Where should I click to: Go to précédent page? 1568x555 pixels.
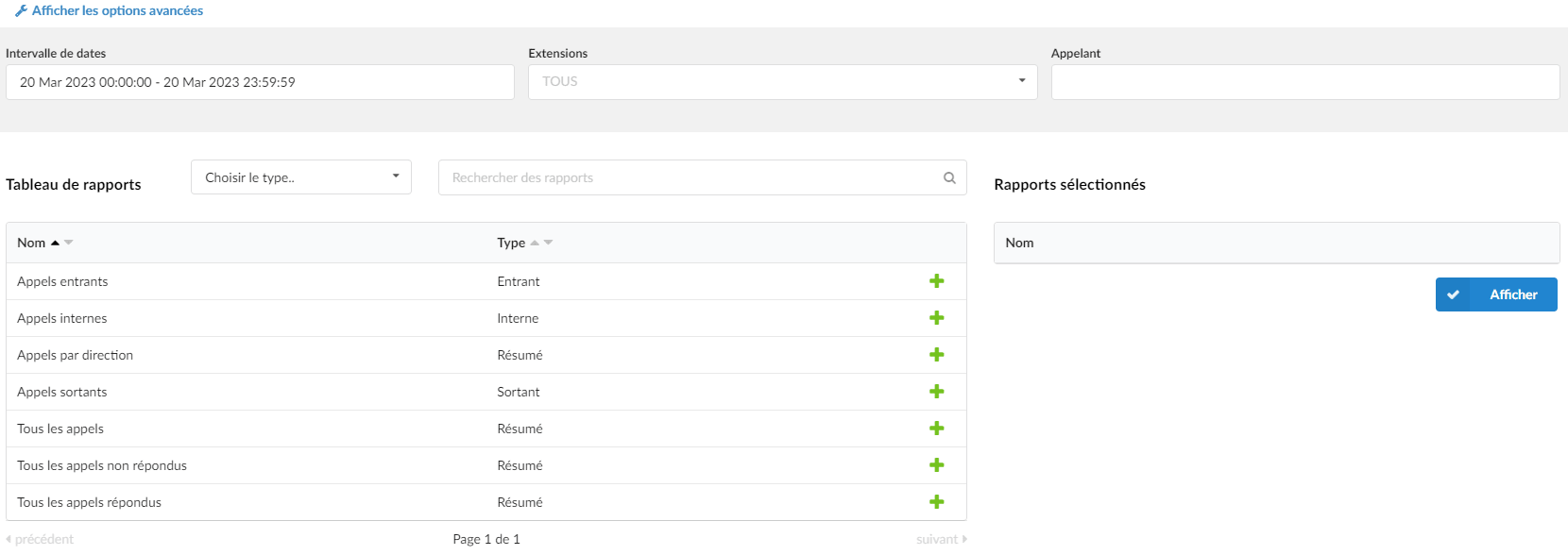coord(40,539)
